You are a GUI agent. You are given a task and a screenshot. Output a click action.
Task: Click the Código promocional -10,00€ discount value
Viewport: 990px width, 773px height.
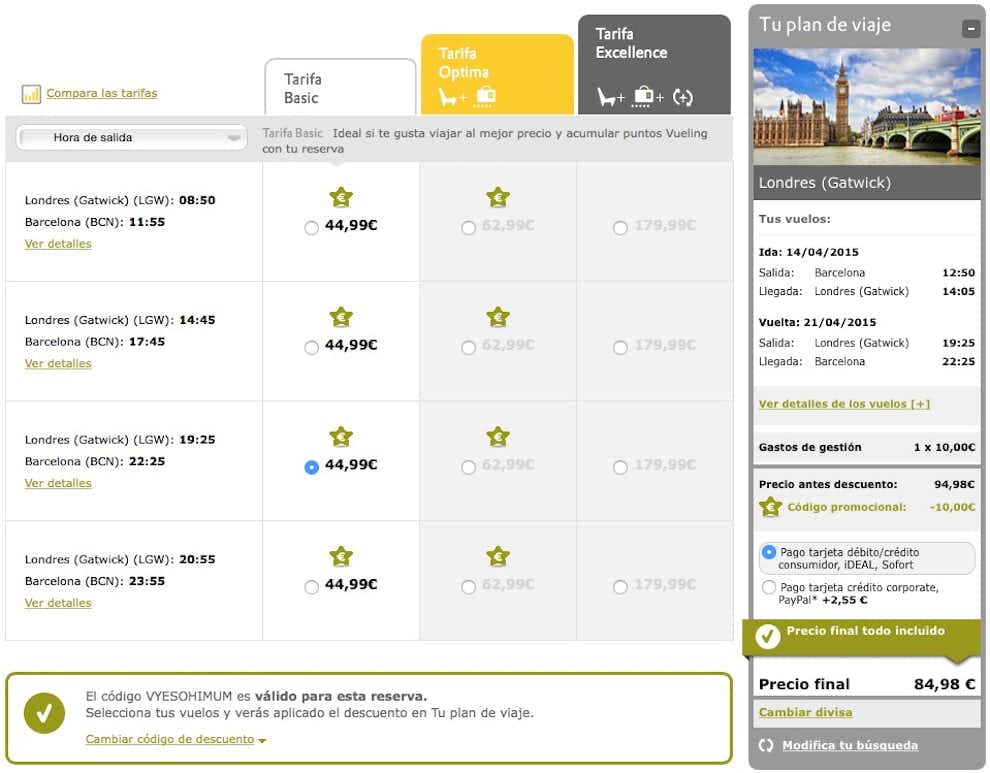pos(952,507)
